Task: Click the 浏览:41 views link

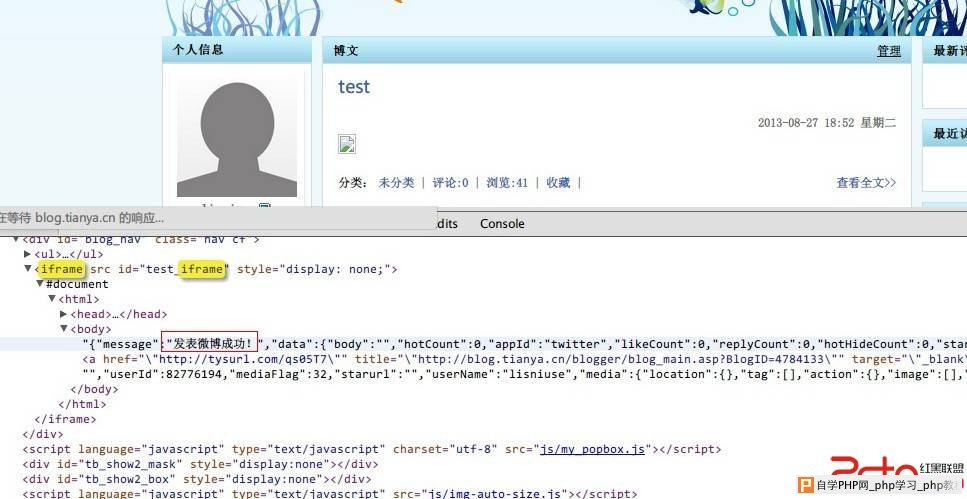Action: click(507, 183)
